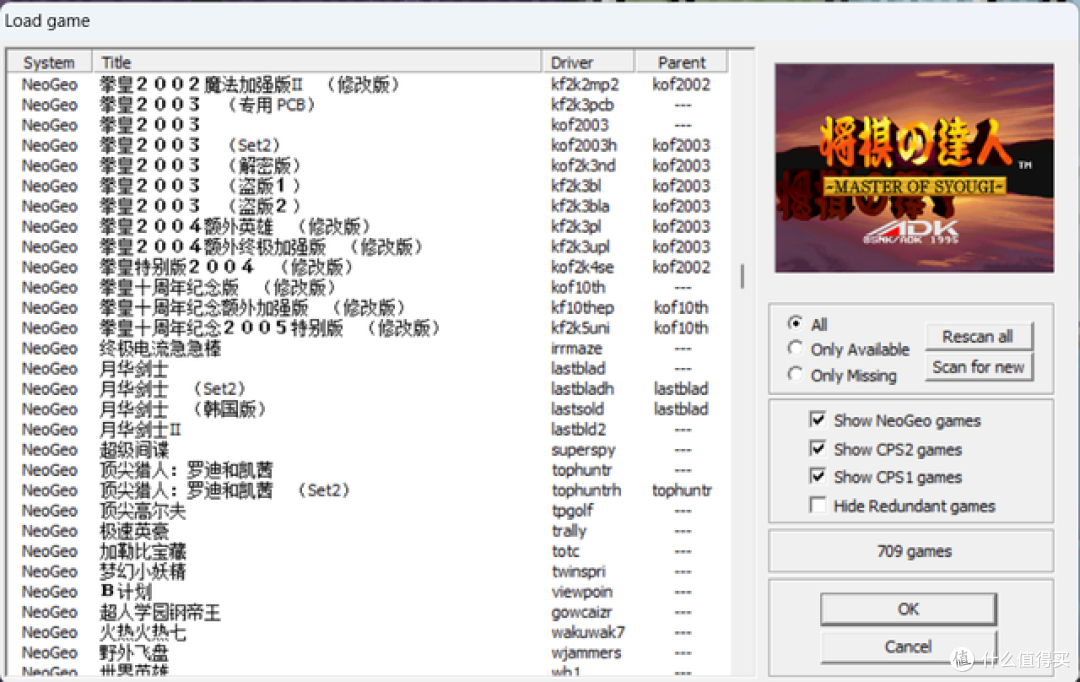Viewport: 1080px width, 682px height.
Task: Click the Rescan all button
Action: (x=978, y=337)
